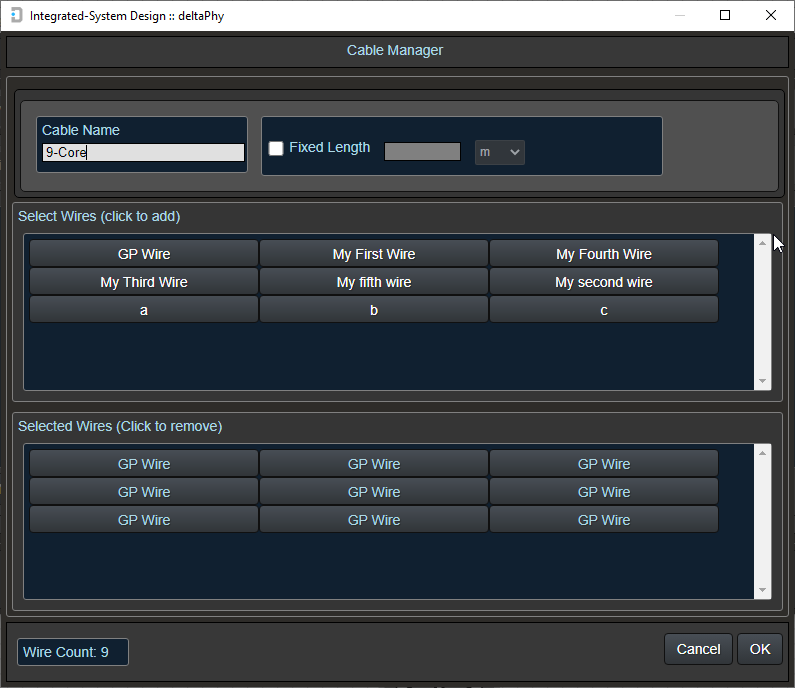Click the deltaPhy app icon in title bar
The image size is (795, 688).
point(16,16)
